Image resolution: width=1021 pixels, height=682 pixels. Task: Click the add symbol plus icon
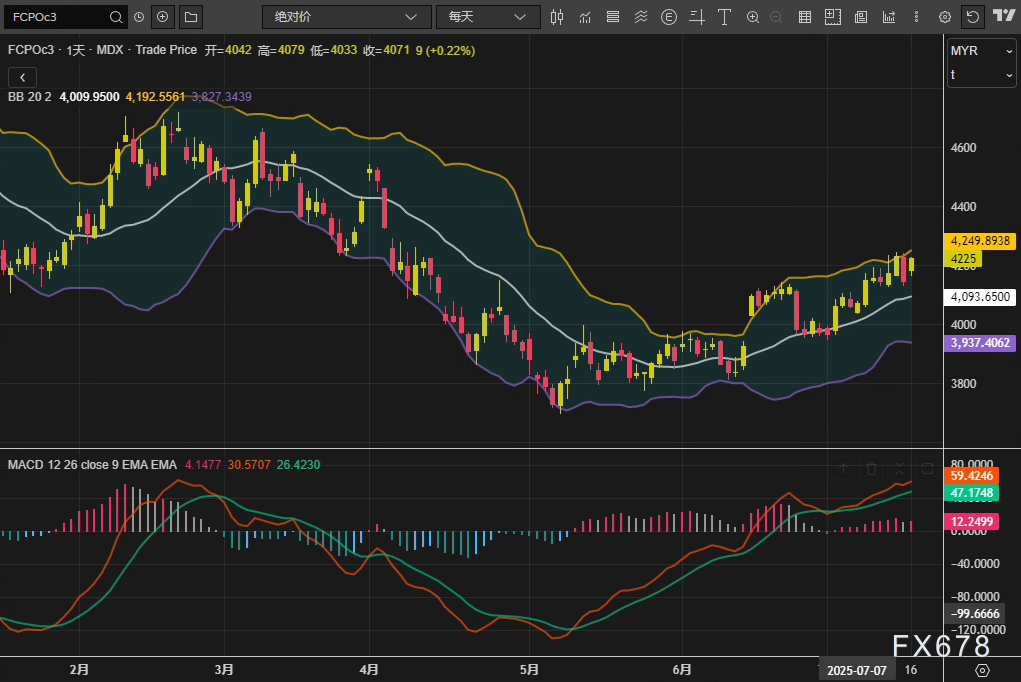point(163,17)
